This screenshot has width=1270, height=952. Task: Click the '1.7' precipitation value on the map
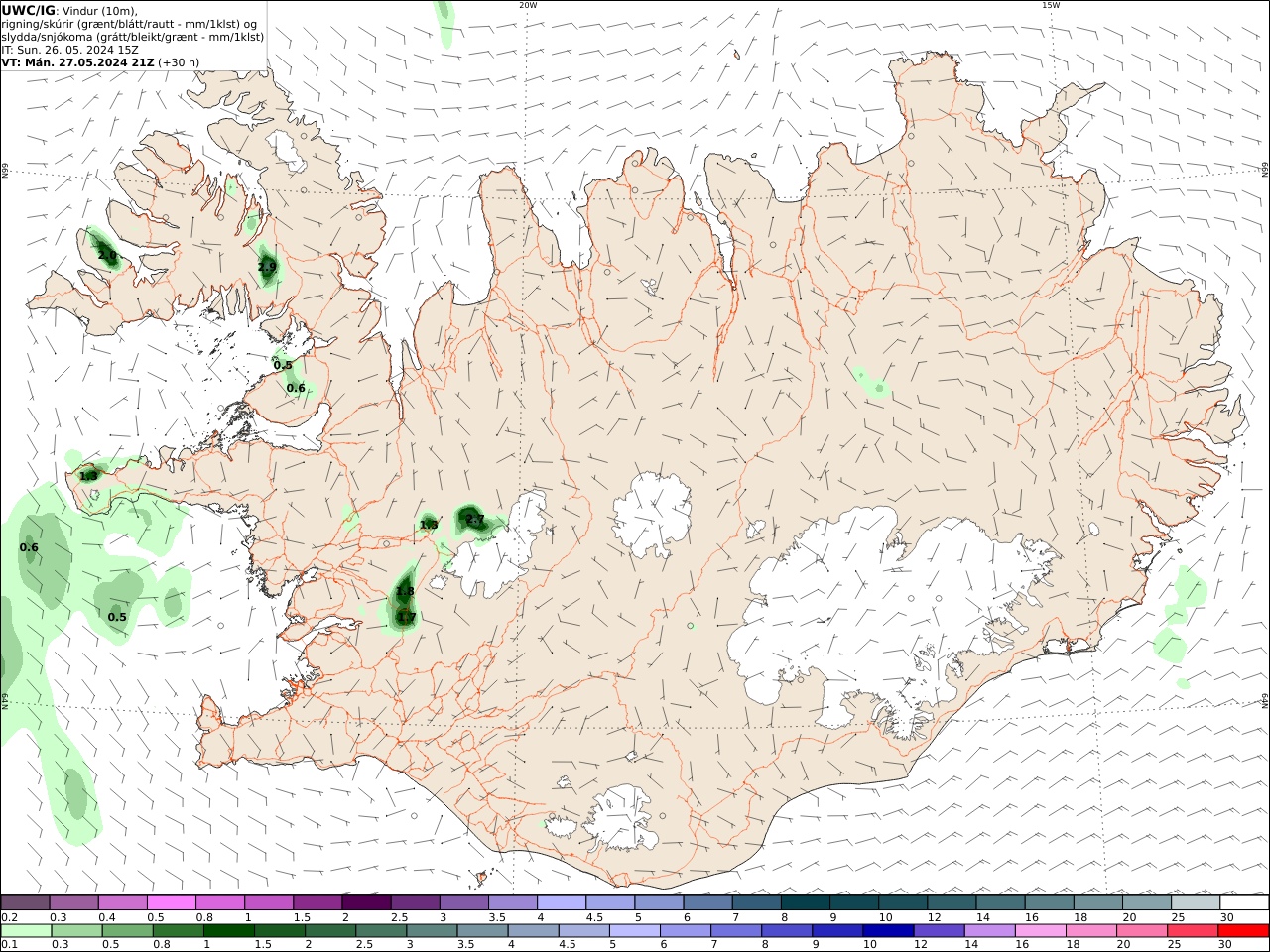(407, 617)
